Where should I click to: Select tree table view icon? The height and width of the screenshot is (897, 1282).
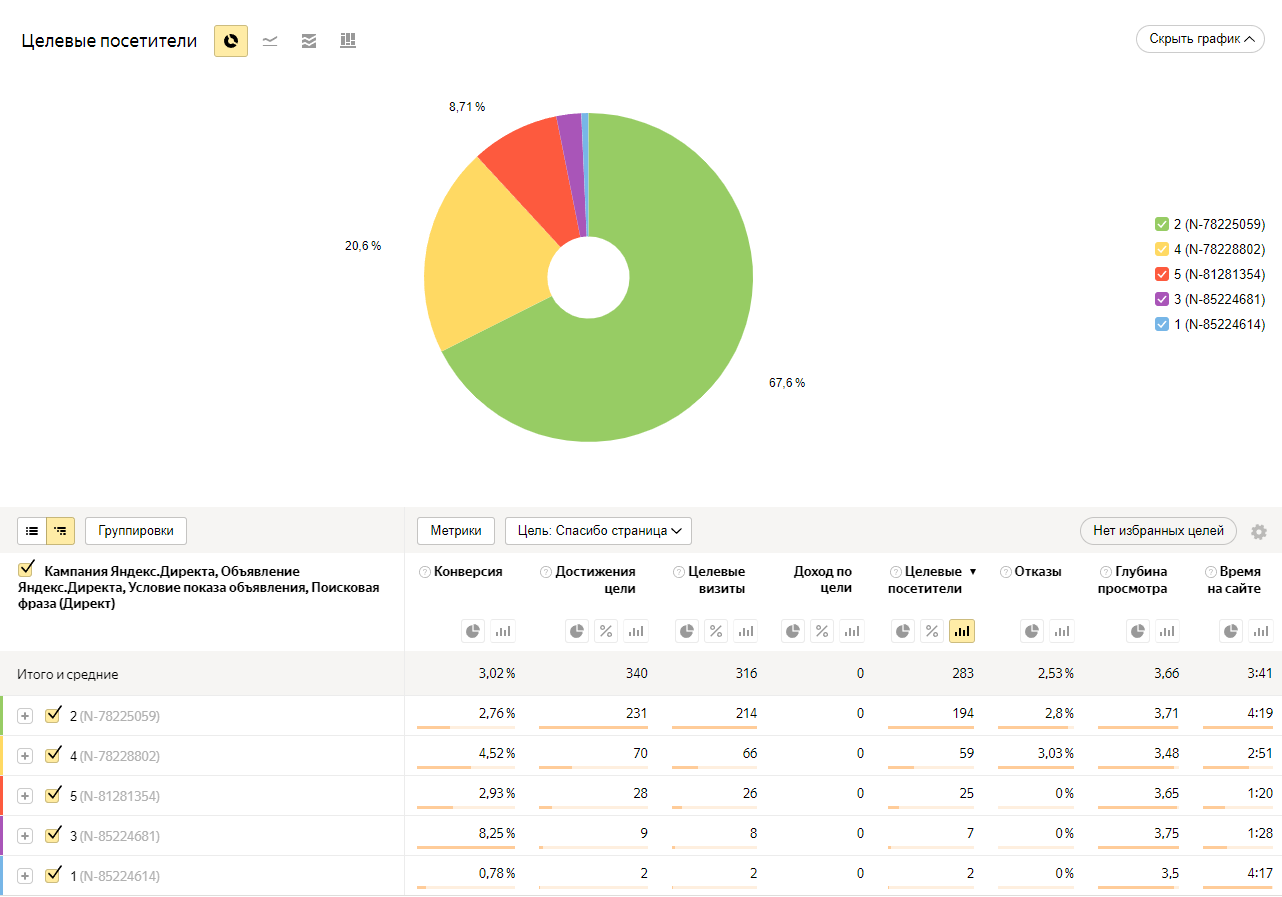pyautogui.click(x=60, y=531)
